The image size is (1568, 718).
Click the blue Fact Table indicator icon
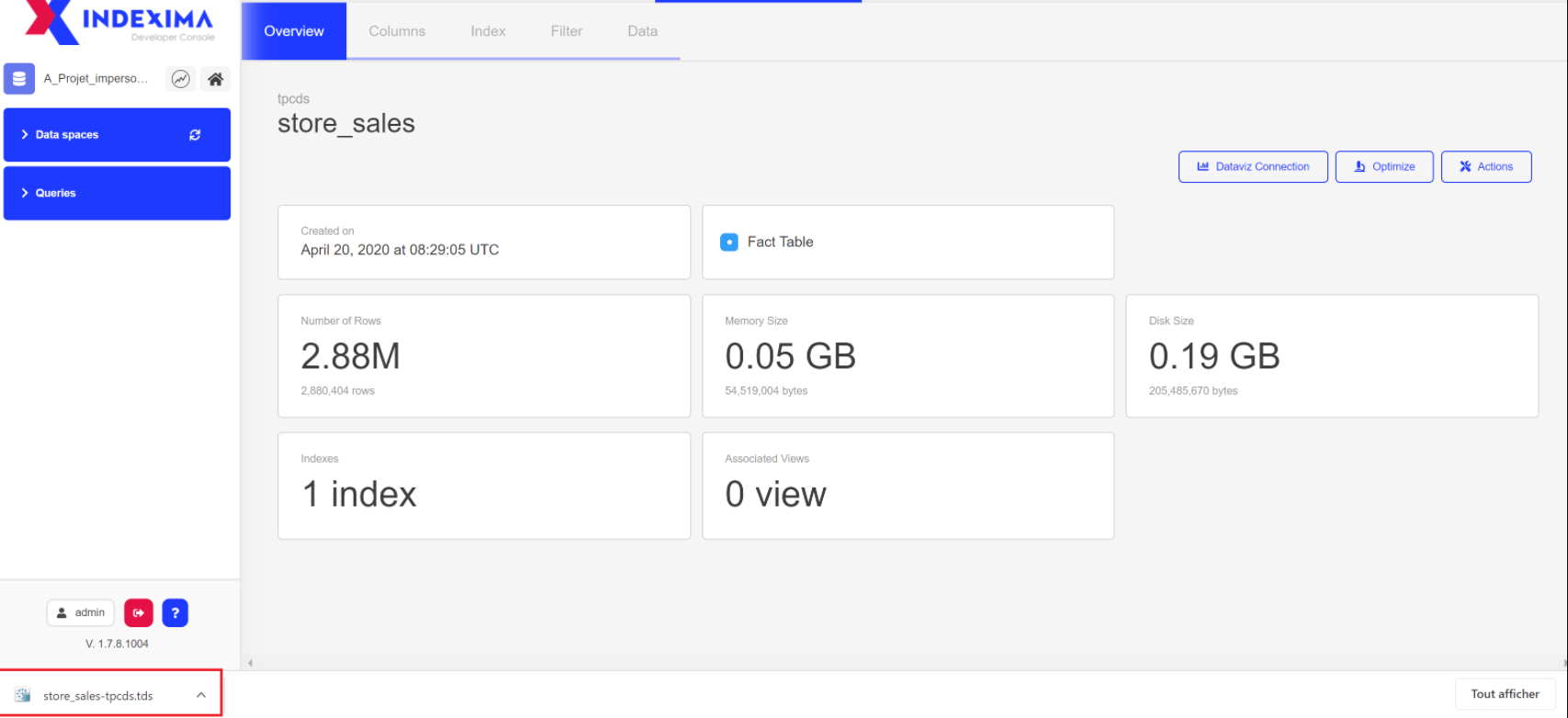[729, 242]
